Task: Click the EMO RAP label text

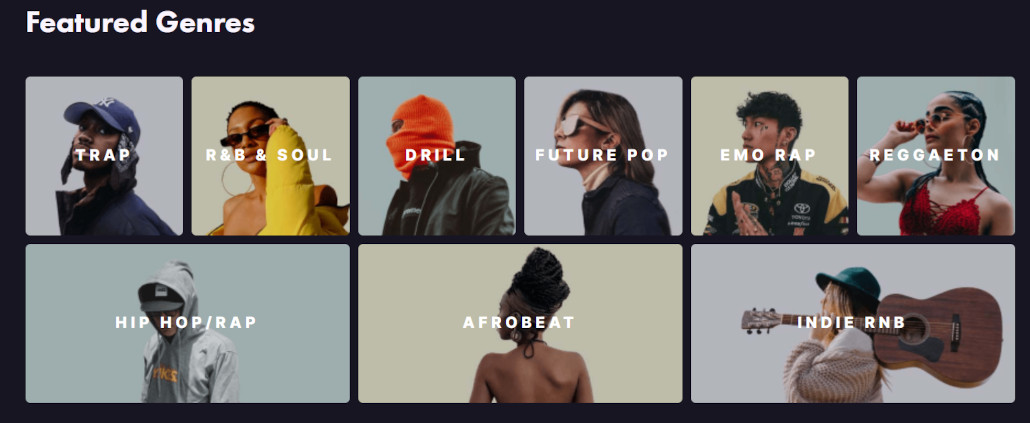Action: [x=768, y=156]
